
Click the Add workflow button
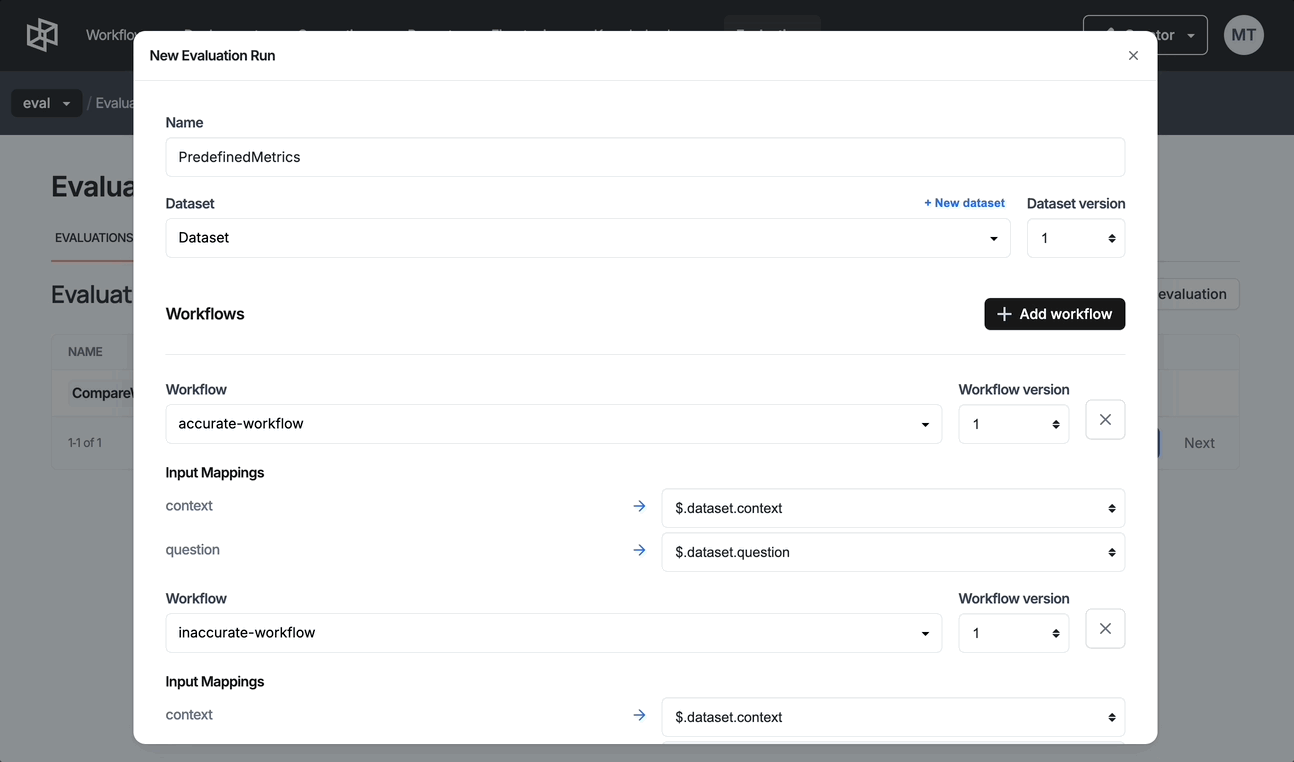pyautogui.click(x=1054, y=314)
